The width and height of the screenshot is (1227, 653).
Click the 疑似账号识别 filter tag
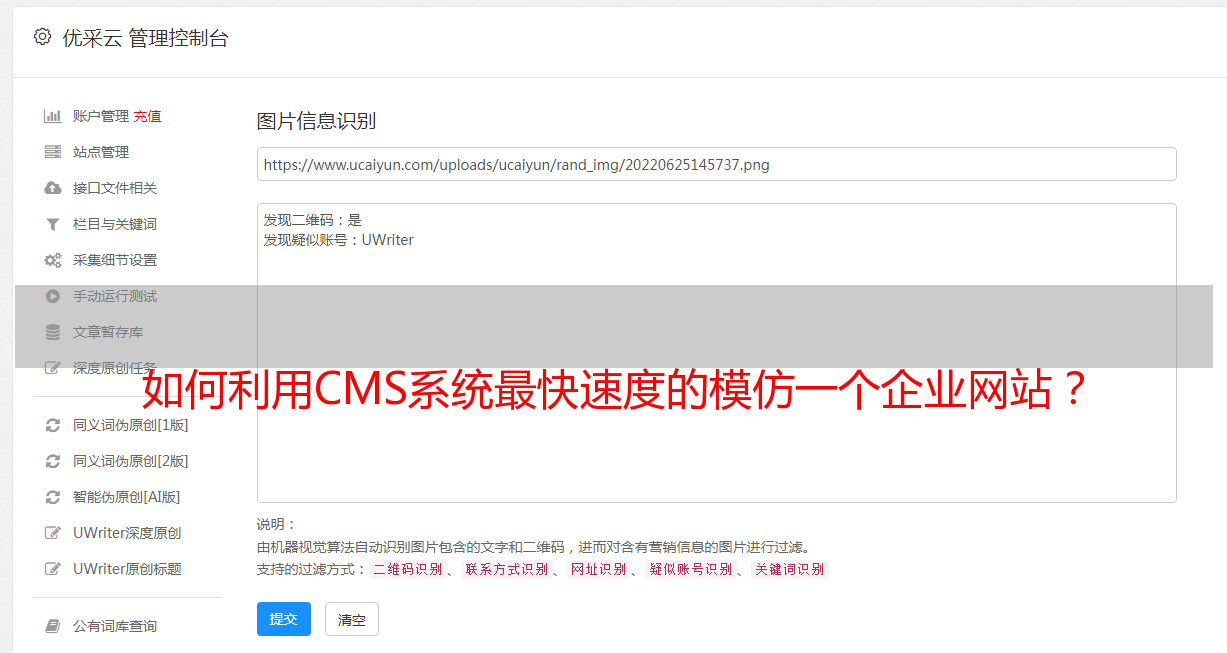[x=690, y=569]
